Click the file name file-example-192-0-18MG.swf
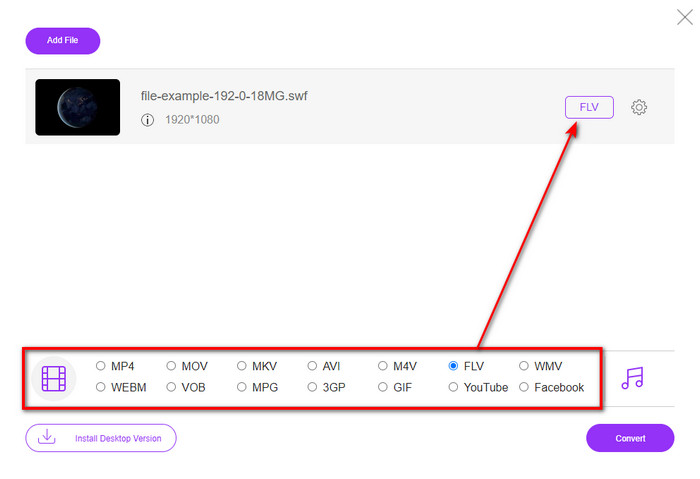Viewport: 700px width, 479px height. tap(224, 96)
